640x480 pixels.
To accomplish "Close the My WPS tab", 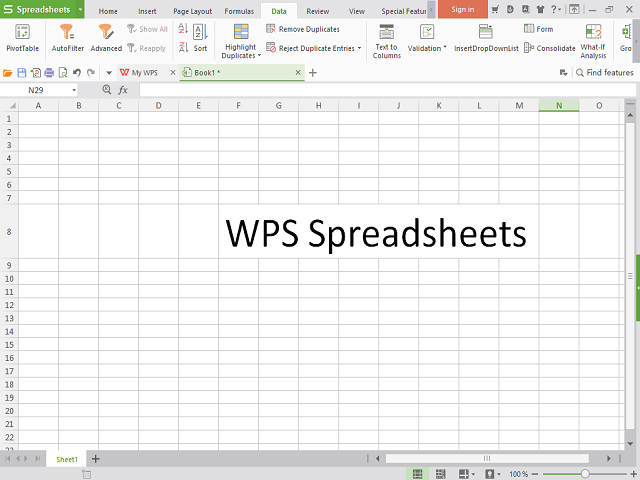I will coord(173,72).
